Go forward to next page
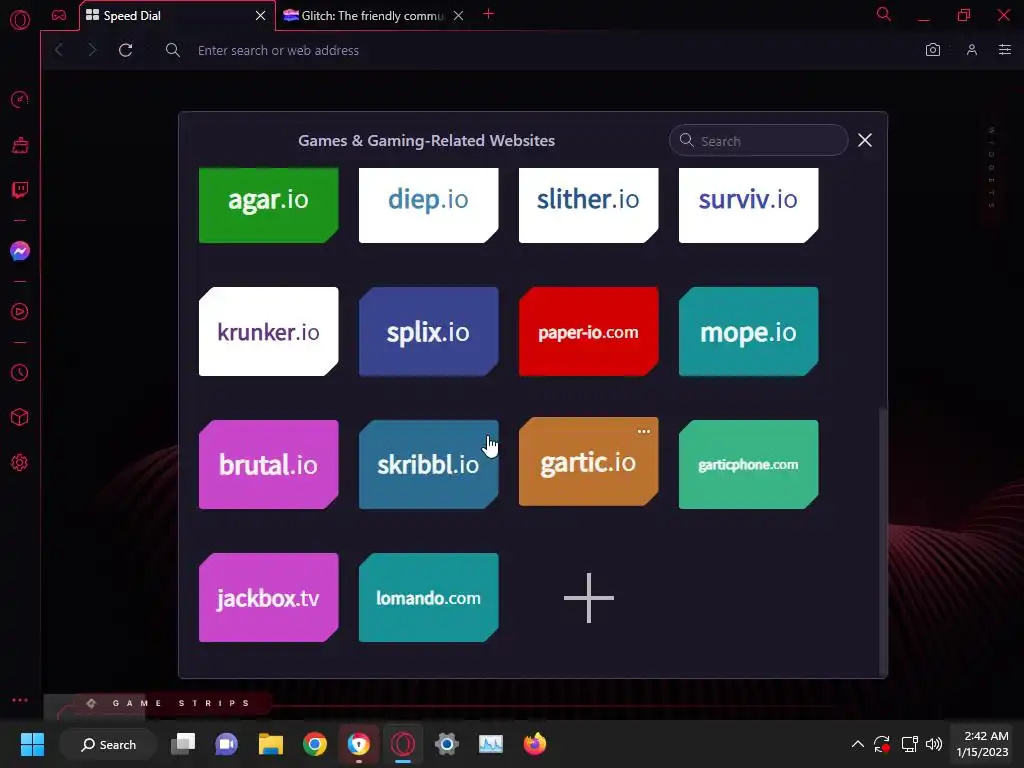This screenshot has width=1024, height=768. 92,50
